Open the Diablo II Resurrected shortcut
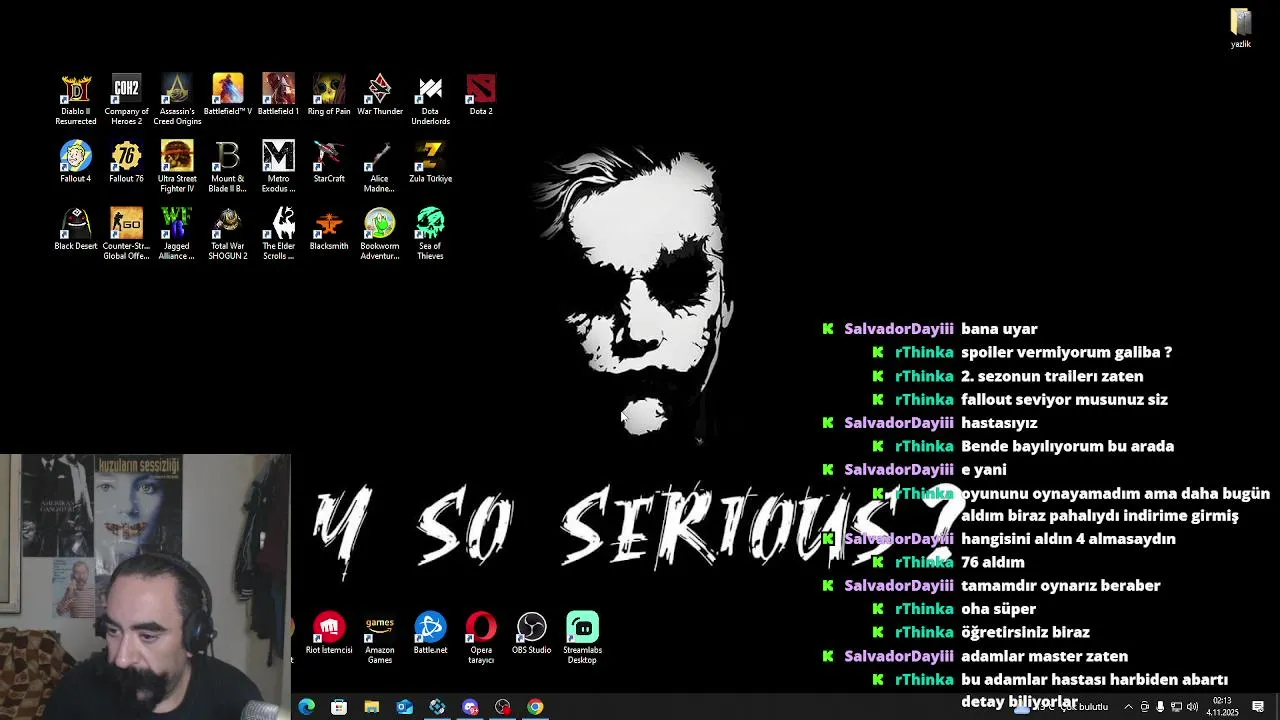1280x720 pixels. coord(76,99)
